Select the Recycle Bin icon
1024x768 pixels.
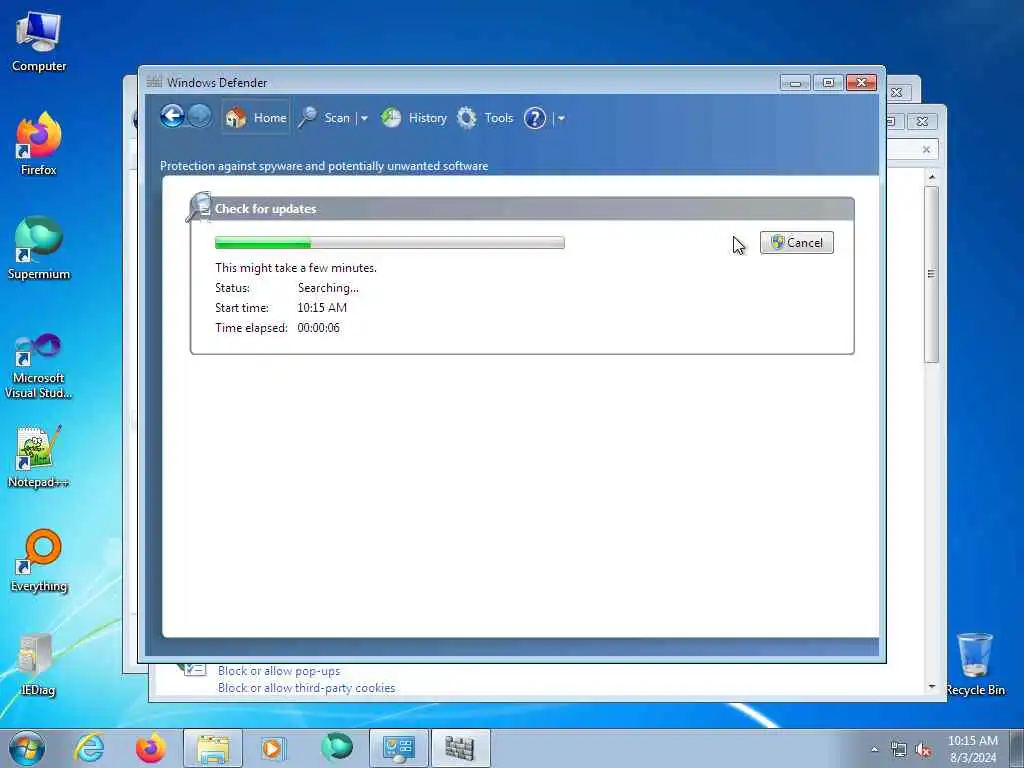975,664
